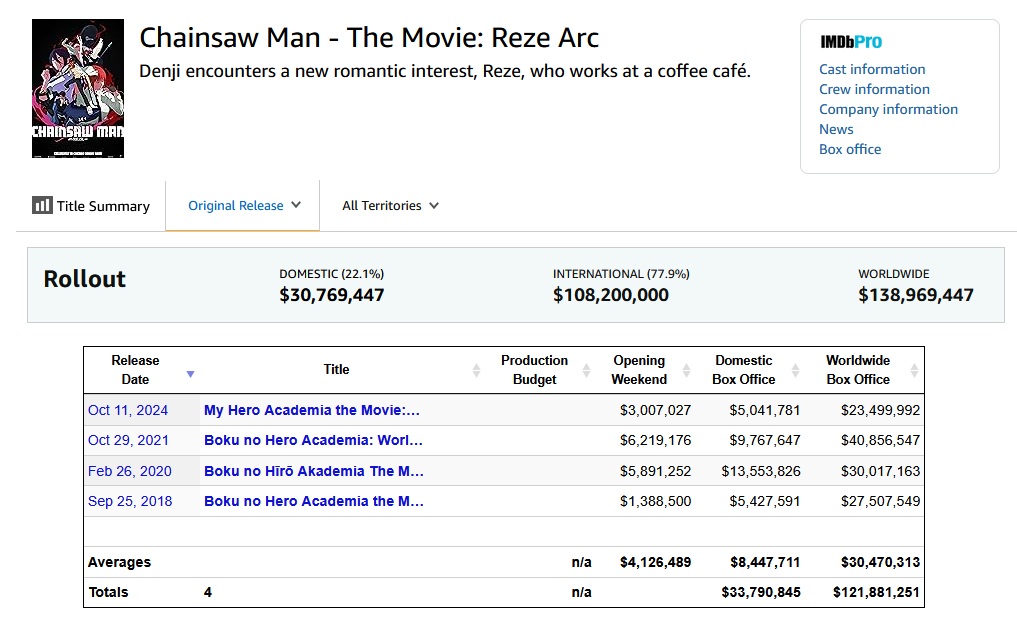
Task: Open the Feb 26, 2020 Boku no Hīrō title
Action: click(314, 471)
